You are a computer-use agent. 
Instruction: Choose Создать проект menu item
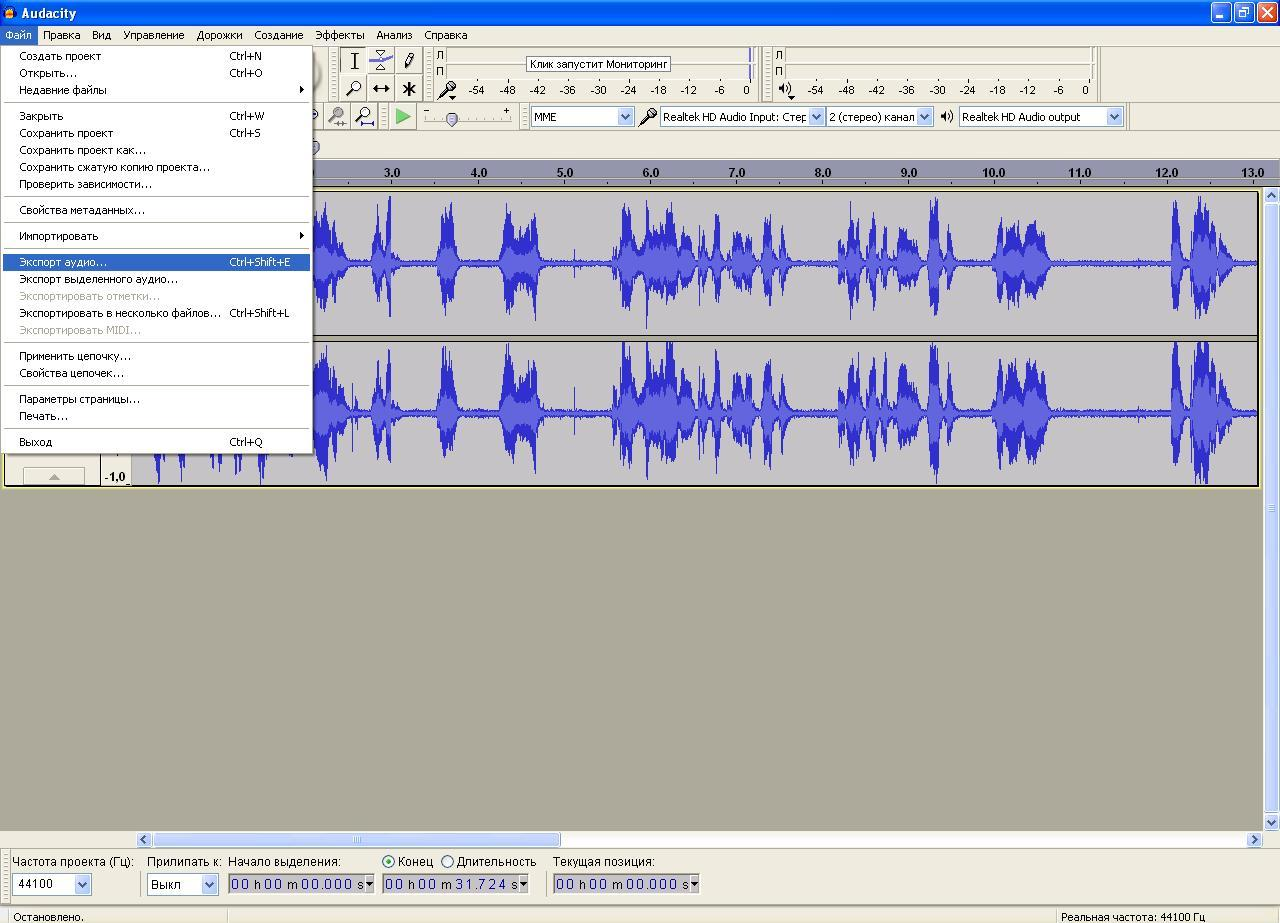click(x=156, y=56)
